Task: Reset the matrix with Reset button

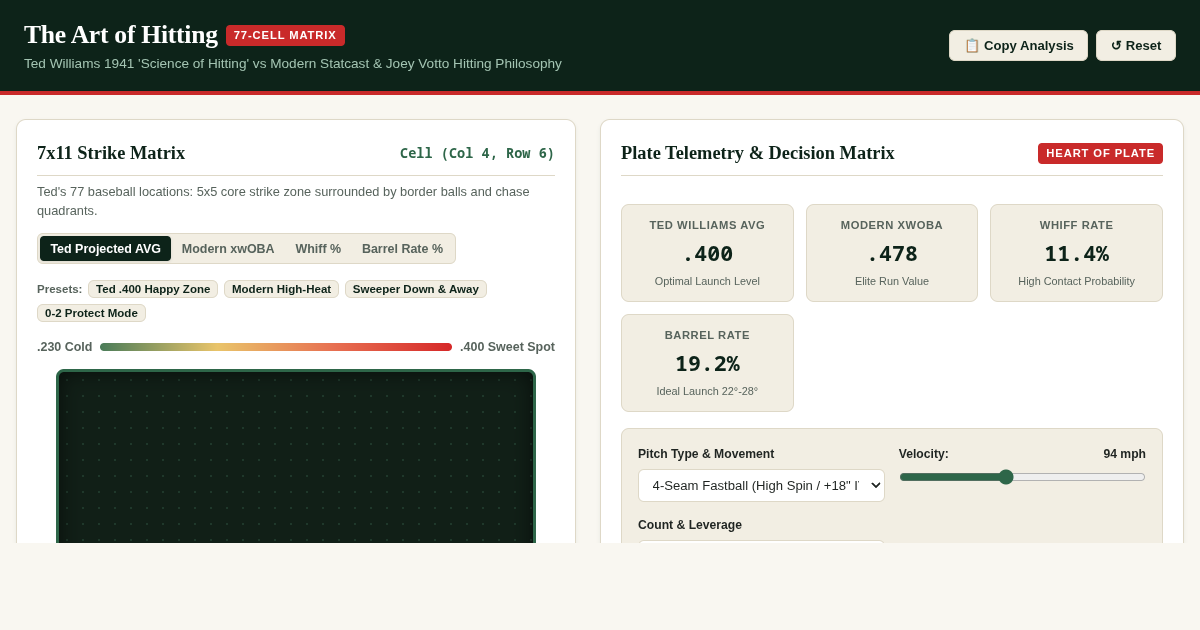Action: click(x=1136, y=45)
